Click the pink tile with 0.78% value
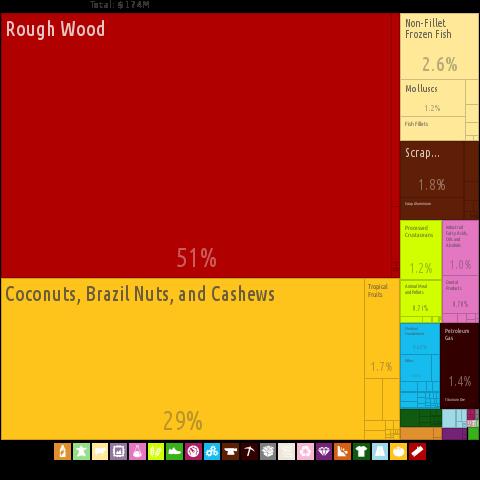Screen dimensions: 480x480 [x=461, y=295]
